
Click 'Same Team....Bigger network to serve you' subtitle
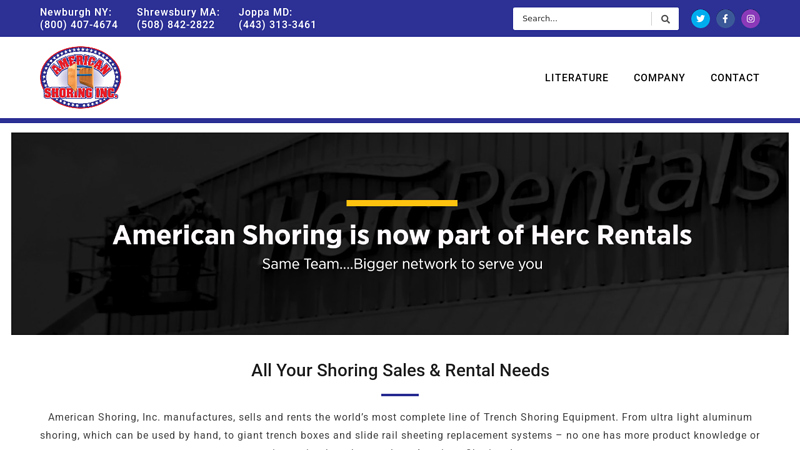402,264
